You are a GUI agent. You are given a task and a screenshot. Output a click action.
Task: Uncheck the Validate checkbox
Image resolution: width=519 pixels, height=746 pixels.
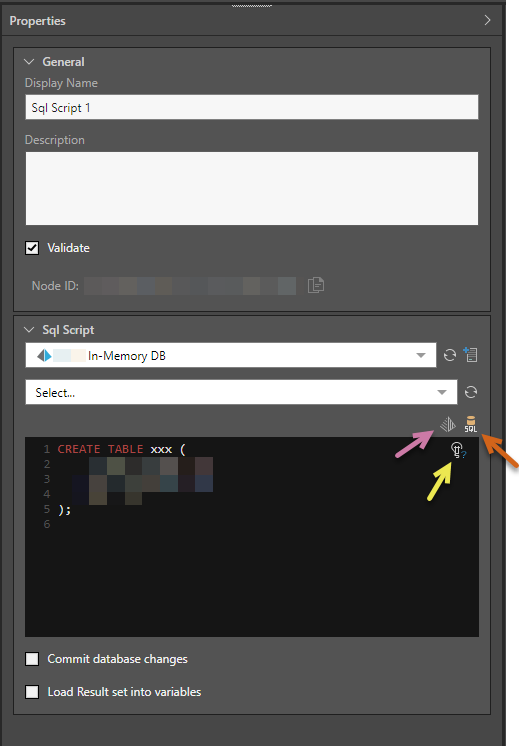(32, 248)
